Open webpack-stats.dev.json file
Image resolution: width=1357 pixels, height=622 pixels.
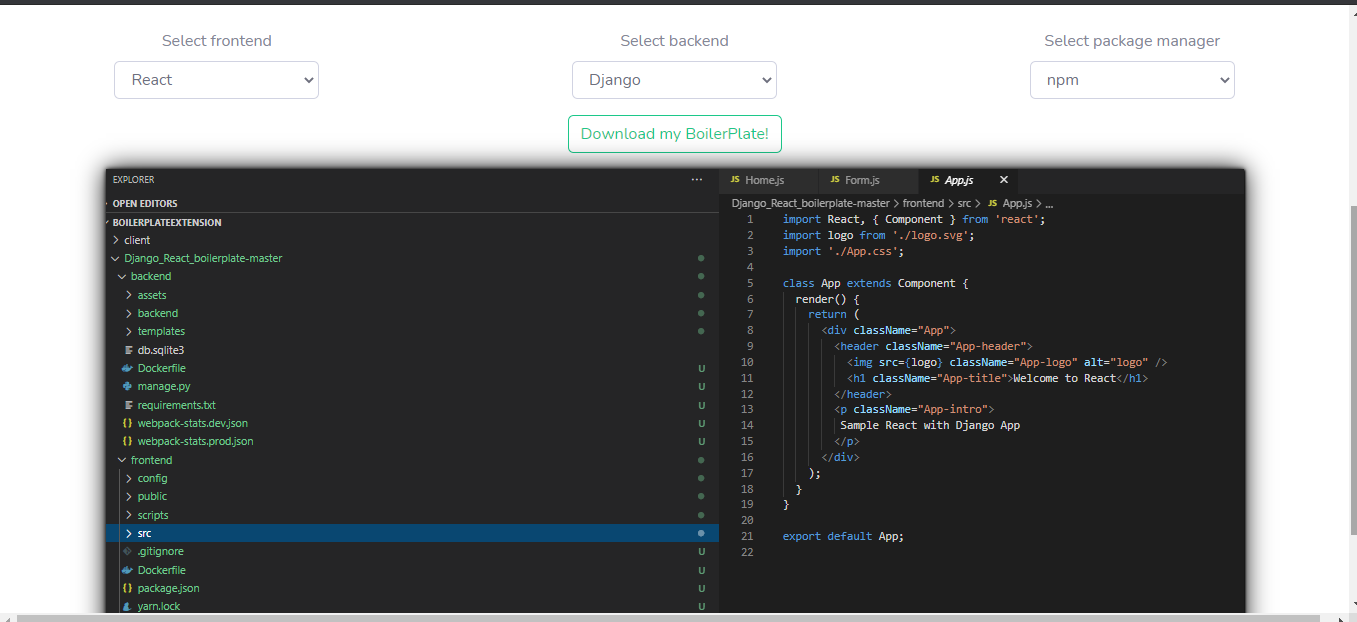click(x=193, y=423)
